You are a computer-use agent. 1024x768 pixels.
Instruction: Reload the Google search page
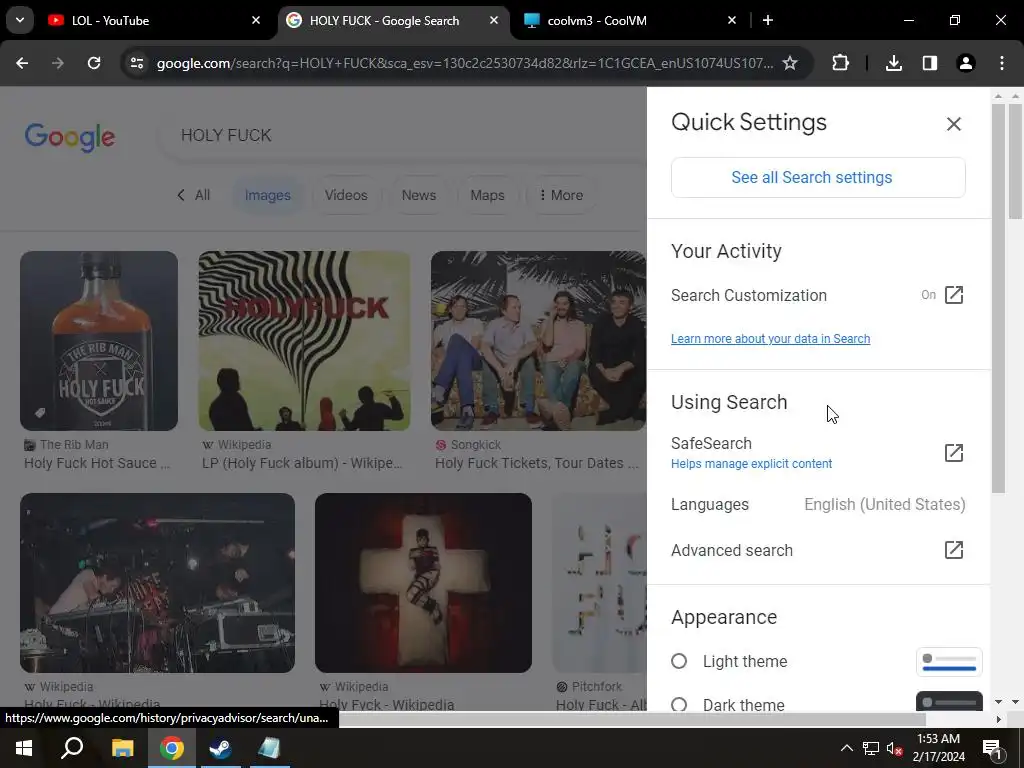(x=94, y=63)
